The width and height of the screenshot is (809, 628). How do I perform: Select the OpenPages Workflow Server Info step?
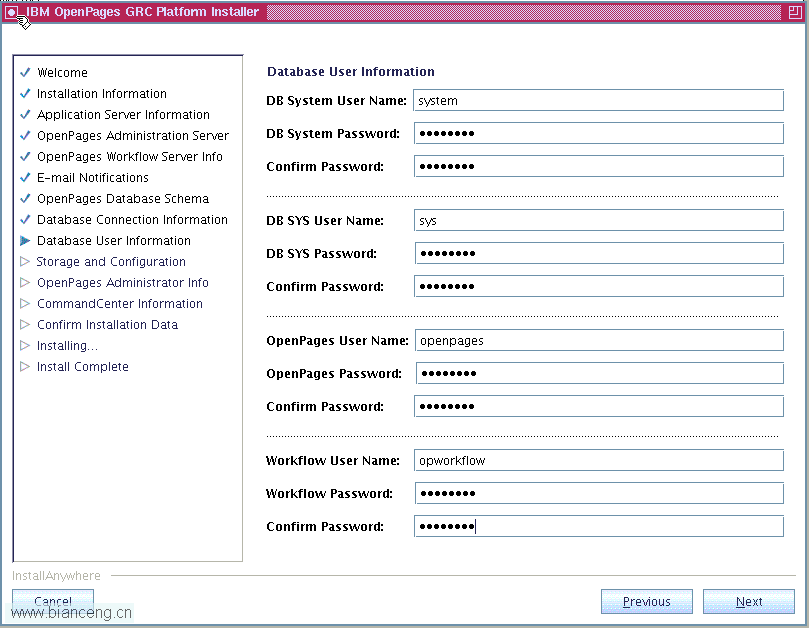(130, 156)
